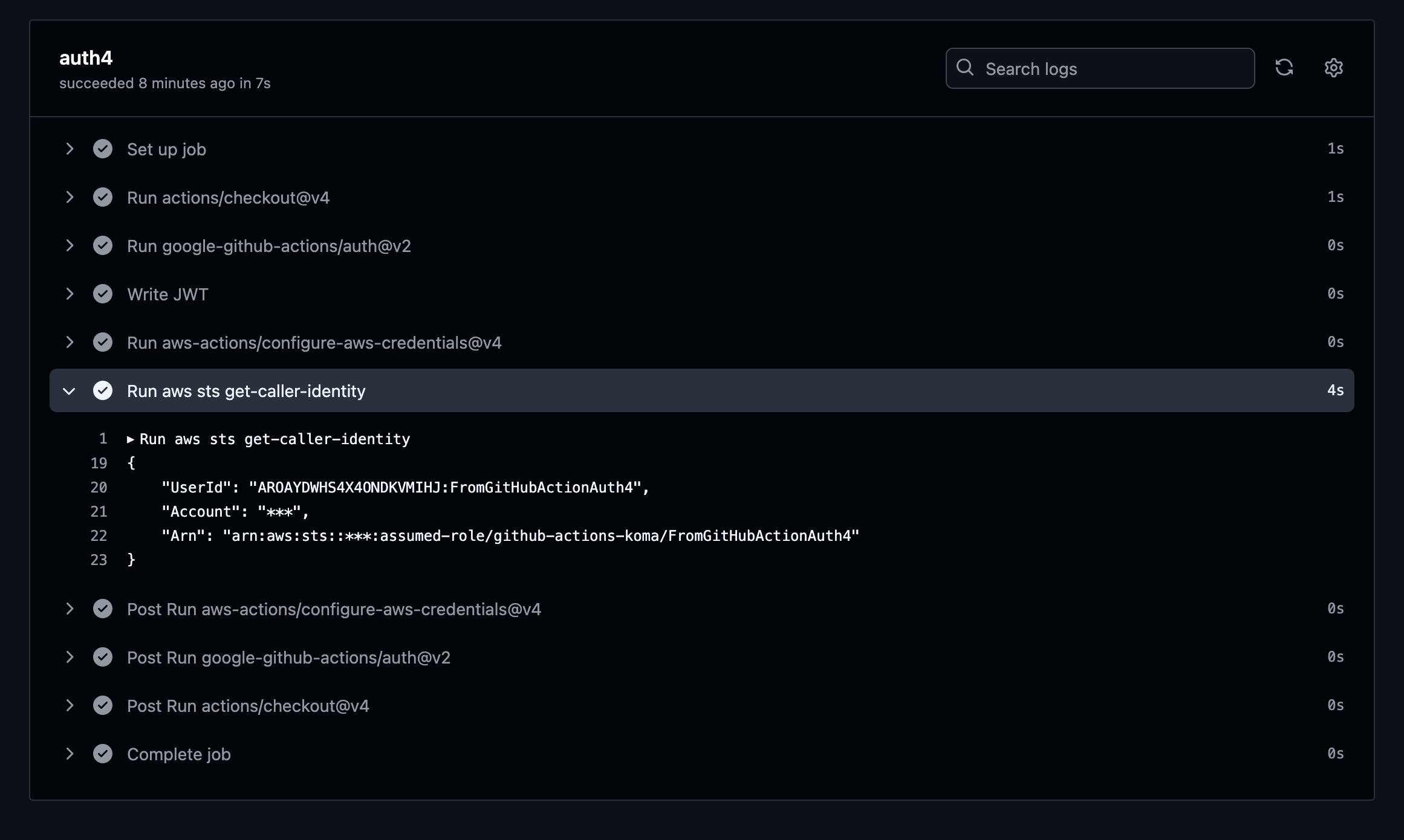Open Post Run google-github-actions/auth@v2 step
This screenshot has width=1404, height=840.
(x=288, y=657)
